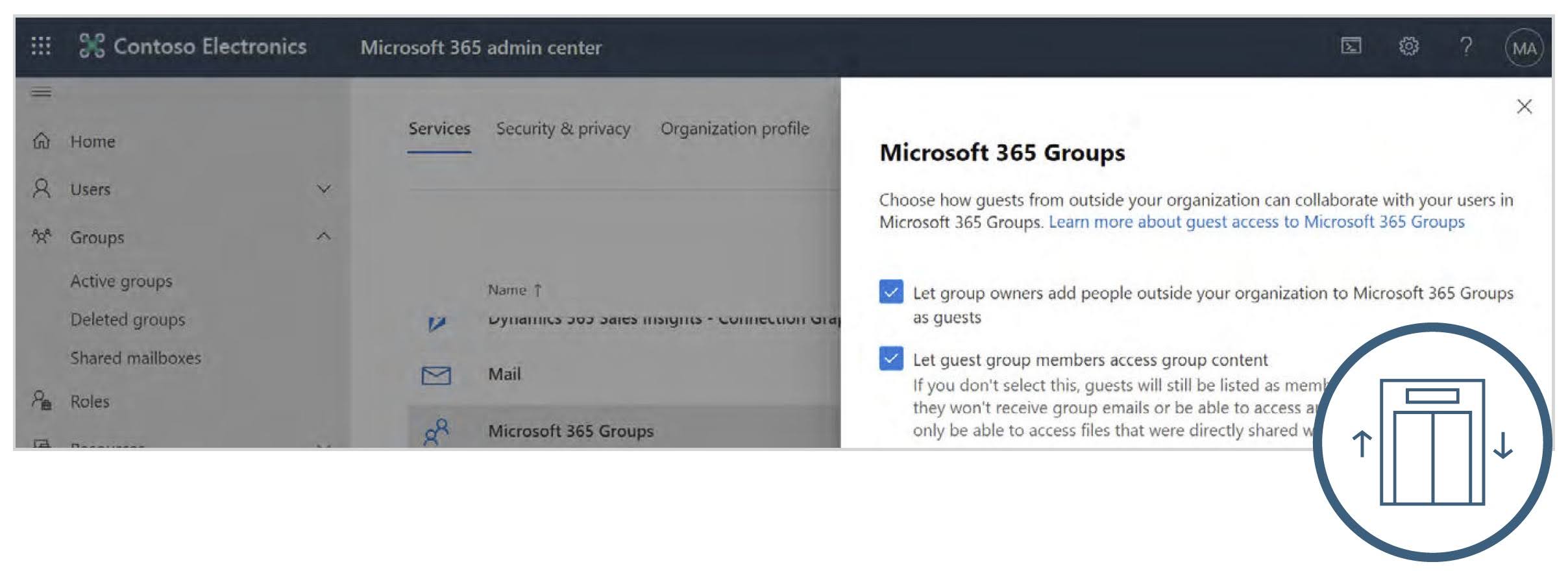Viewport: 1568px width, 575px height.
Task: Click the Roles icon in sidebar
Action: point(41,400)
